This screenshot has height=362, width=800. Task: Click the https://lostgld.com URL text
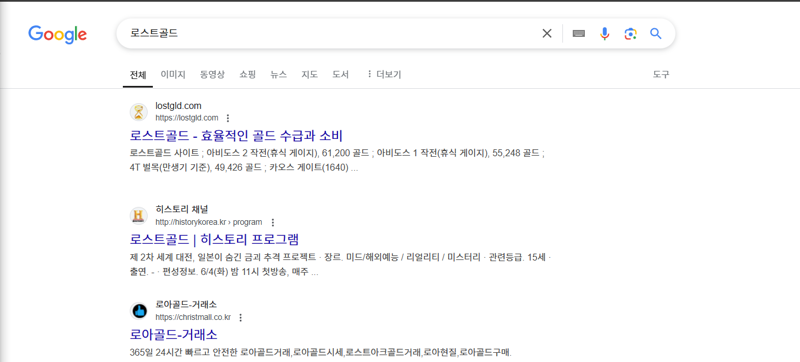point(187,118)
